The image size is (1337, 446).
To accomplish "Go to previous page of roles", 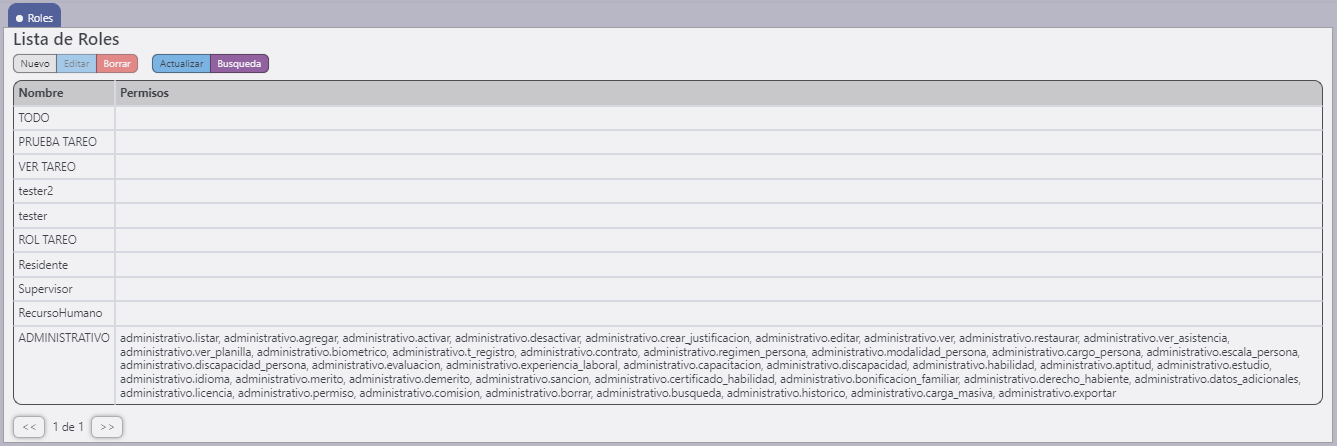I will point(29,427).
